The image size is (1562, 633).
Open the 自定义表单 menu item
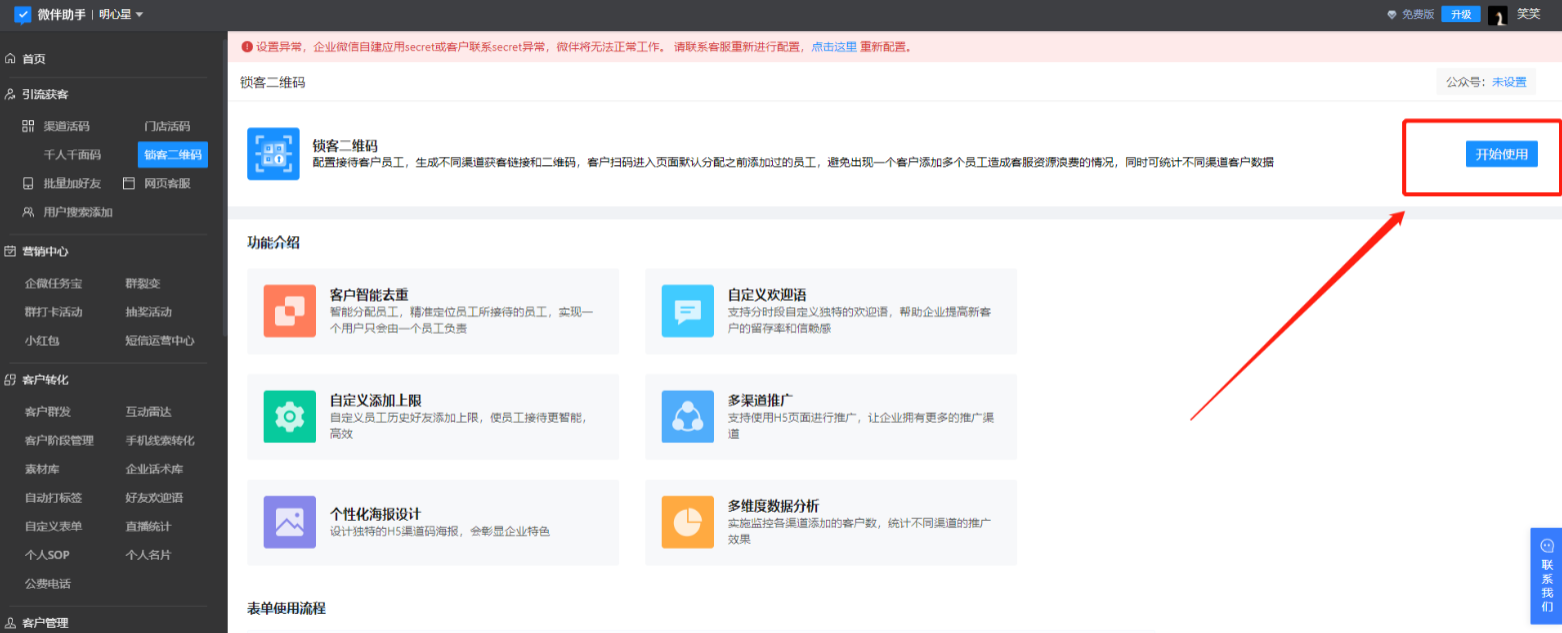click(53, 526)
